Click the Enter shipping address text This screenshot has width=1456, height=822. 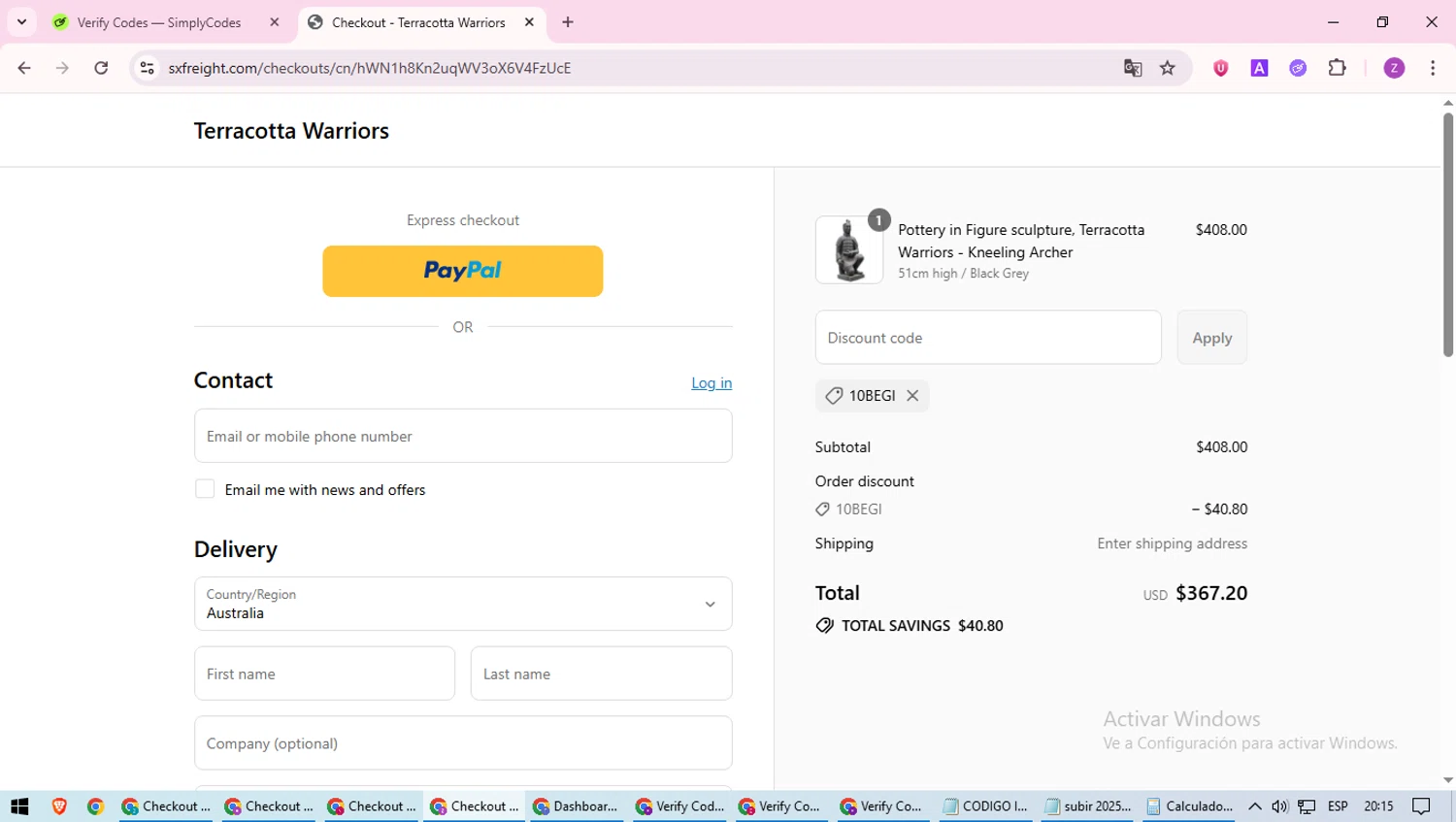tap(1173, 543)
